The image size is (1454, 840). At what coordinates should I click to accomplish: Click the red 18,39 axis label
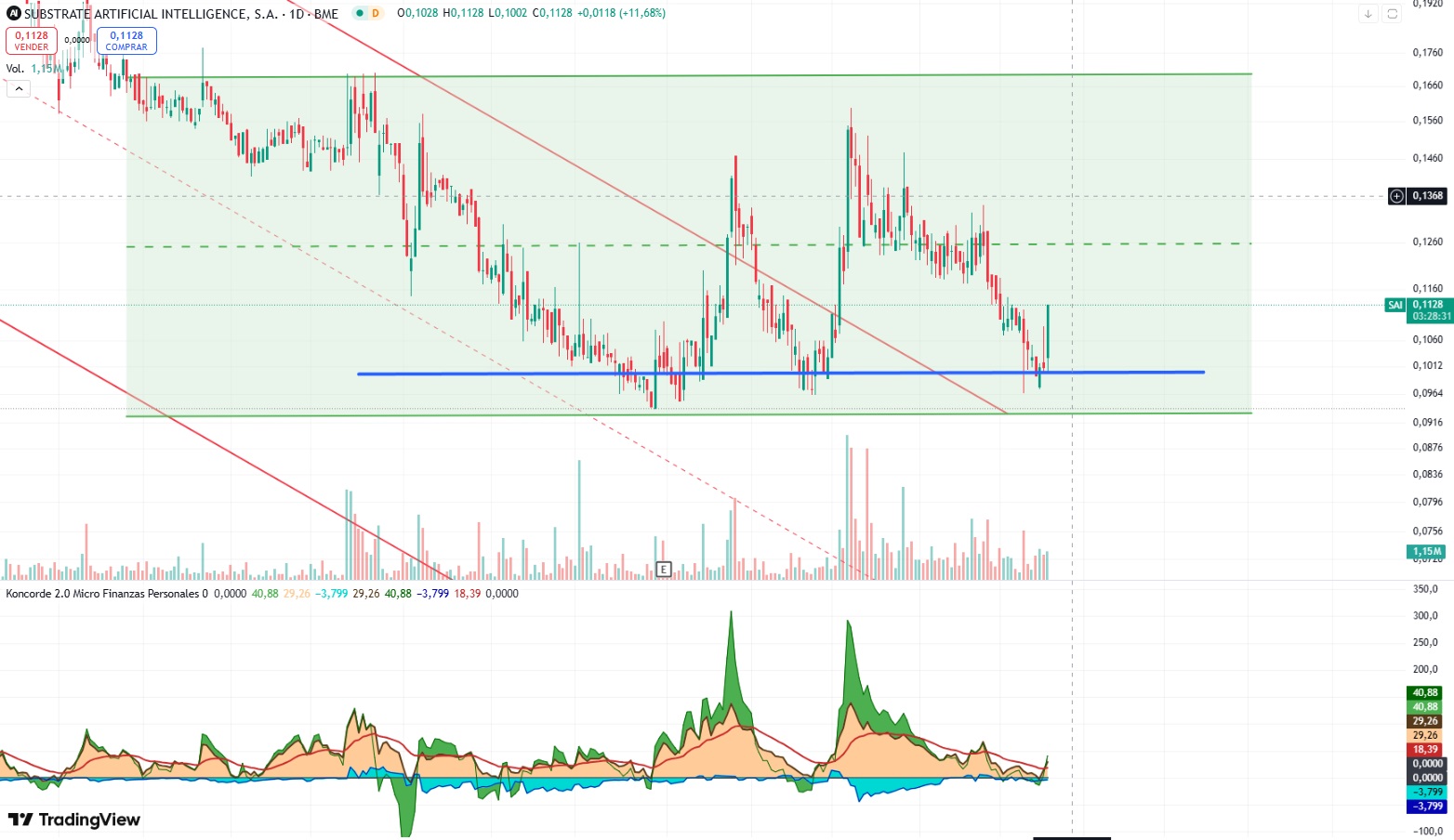point(1426,750)
